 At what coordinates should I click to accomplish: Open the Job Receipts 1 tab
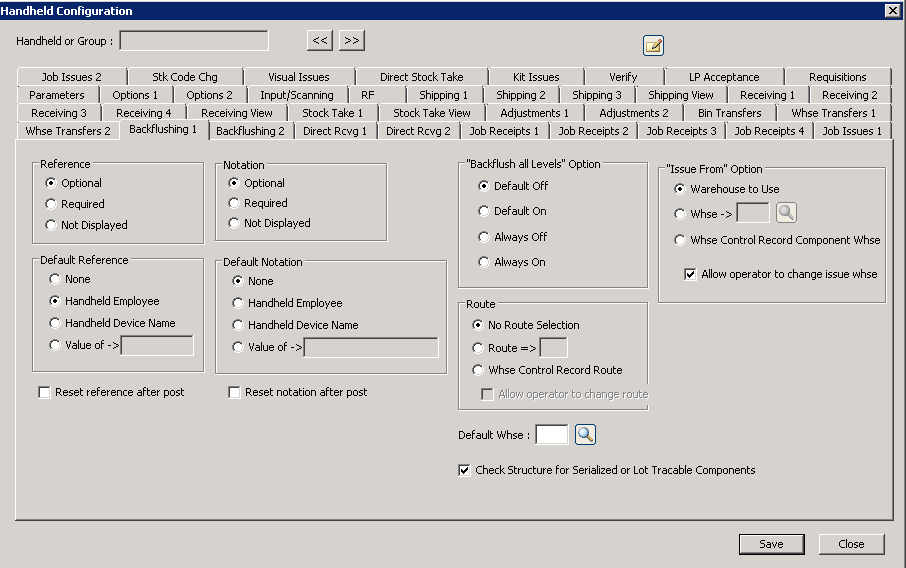[506, 131]
